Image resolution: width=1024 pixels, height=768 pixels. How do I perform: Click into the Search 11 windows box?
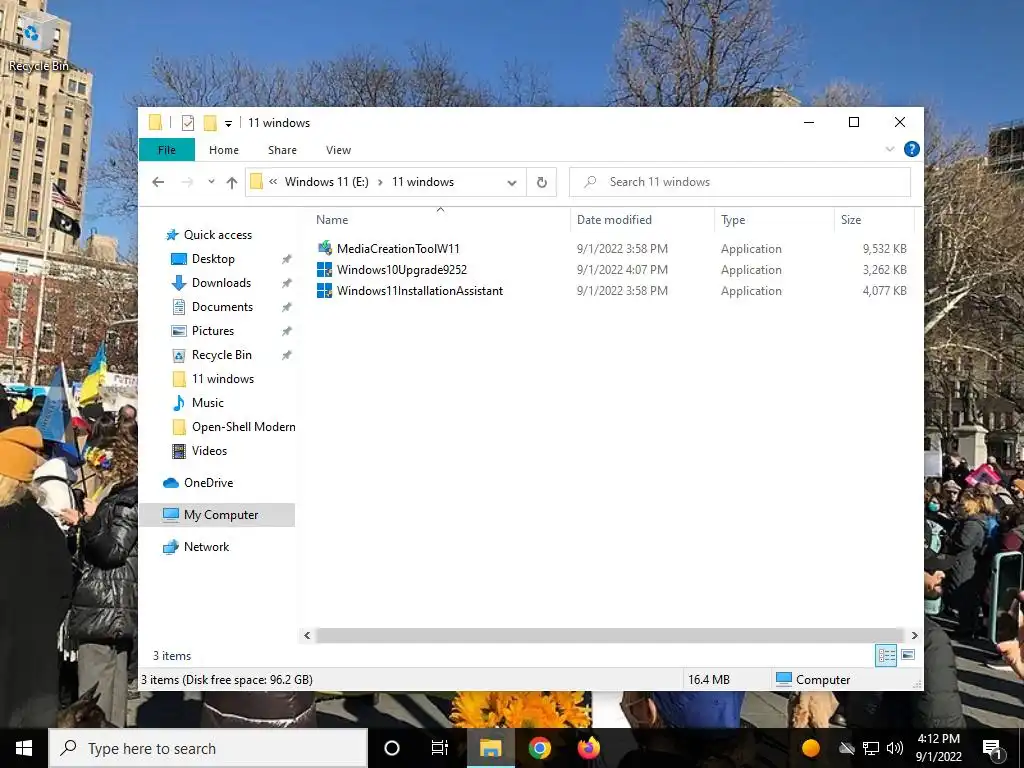[x=739, y=182]
